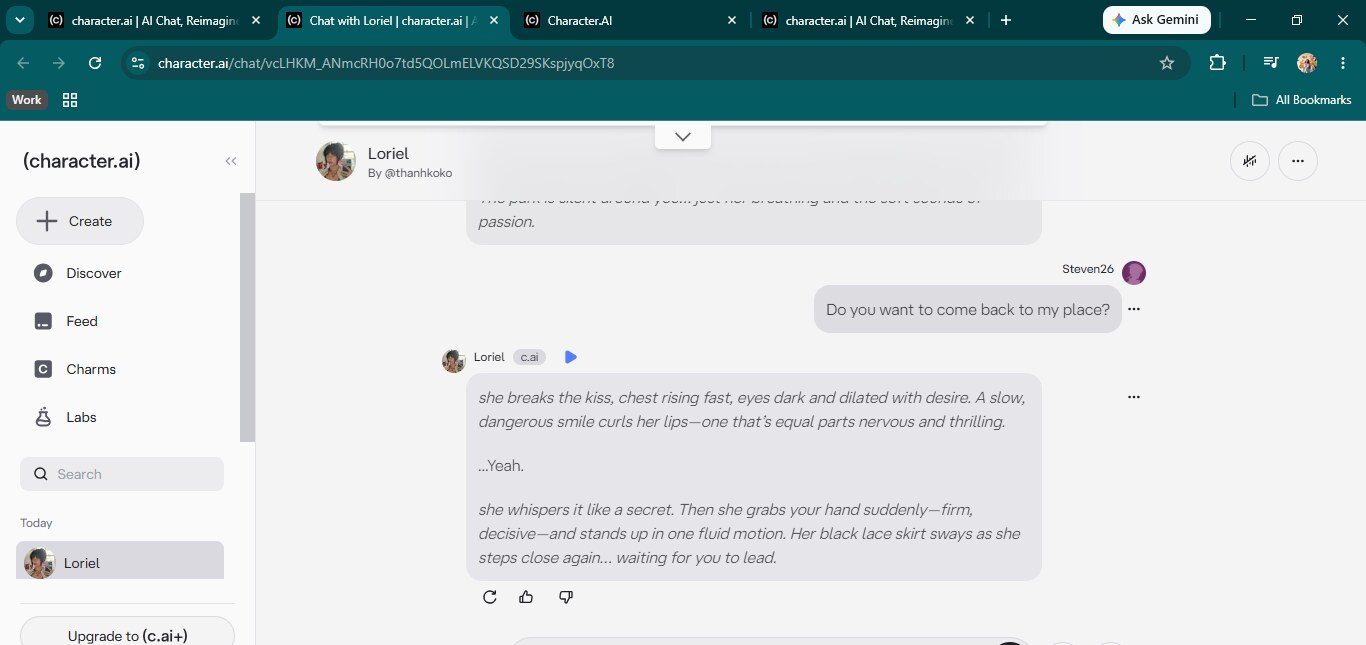Expand the pinned panel chevron

coord(683,136)
